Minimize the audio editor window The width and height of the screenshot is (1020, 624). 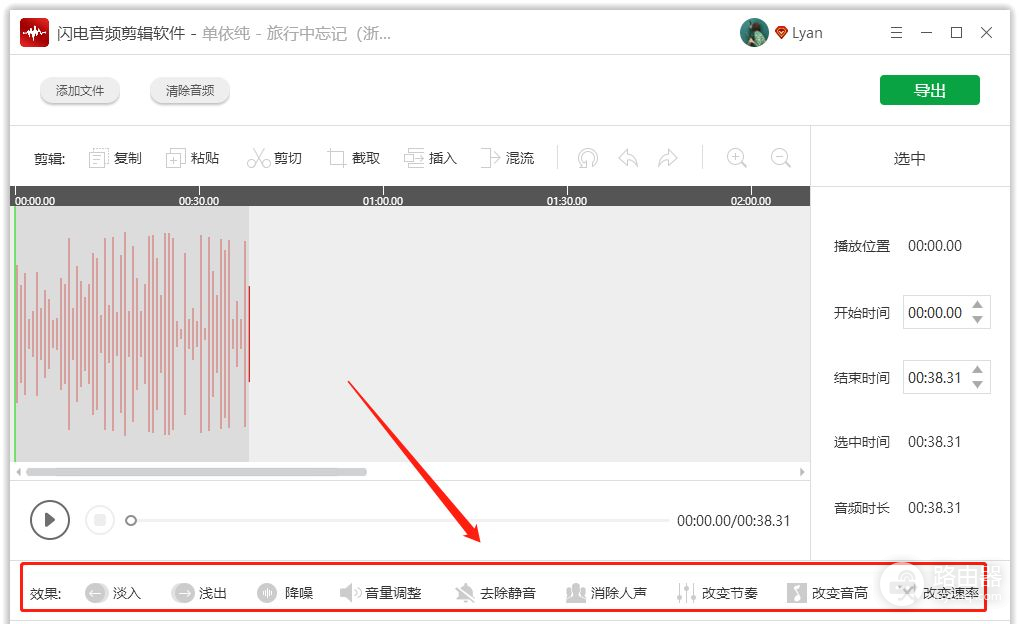tap(926, 33)
